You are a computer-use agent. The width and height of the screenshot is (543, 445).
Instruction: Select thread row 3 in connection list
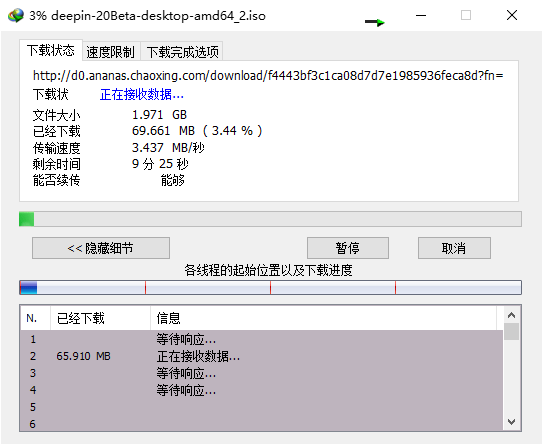coord(261,373)
